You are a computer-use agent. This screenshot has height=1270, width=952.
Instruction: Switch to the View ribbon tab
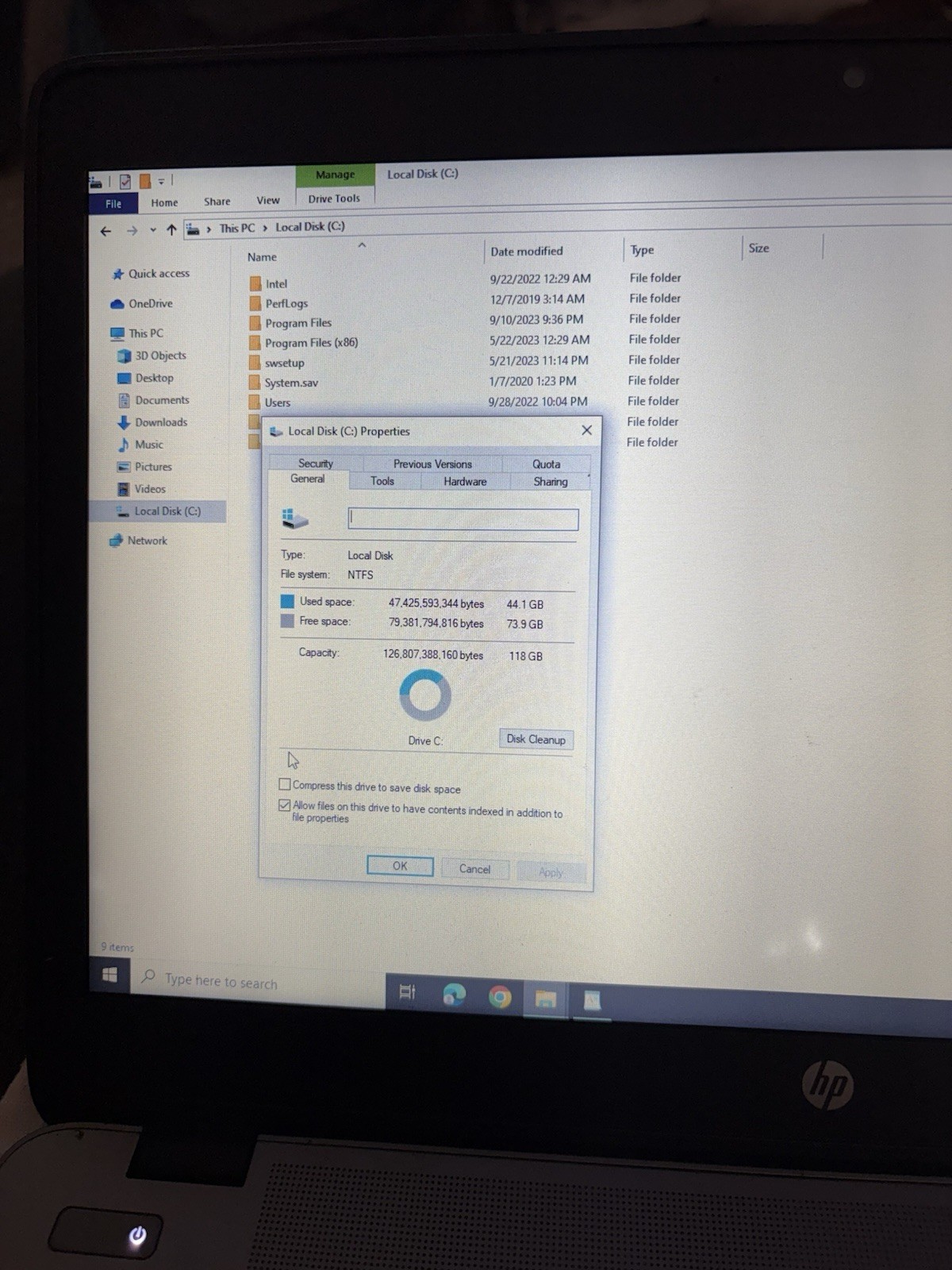[x=267, y=200]
